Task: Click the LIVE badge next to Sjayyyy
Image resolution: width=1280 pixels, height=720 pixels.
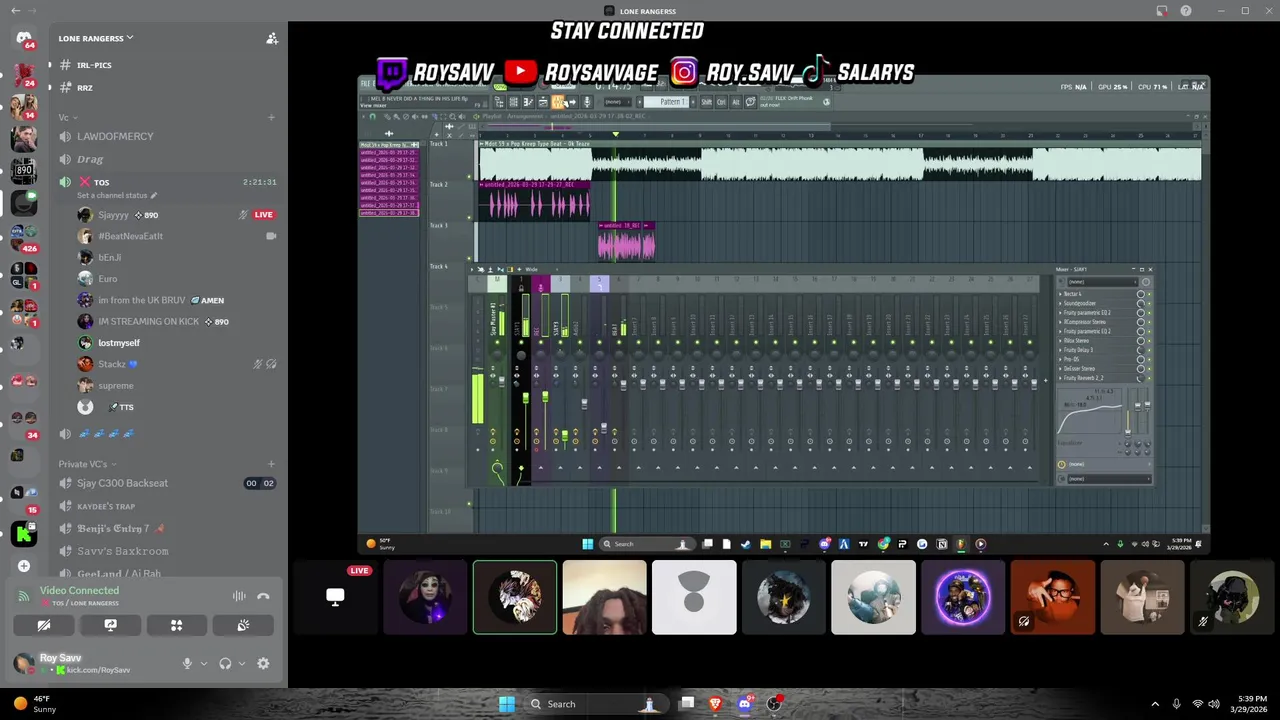Action: (263, 215)
